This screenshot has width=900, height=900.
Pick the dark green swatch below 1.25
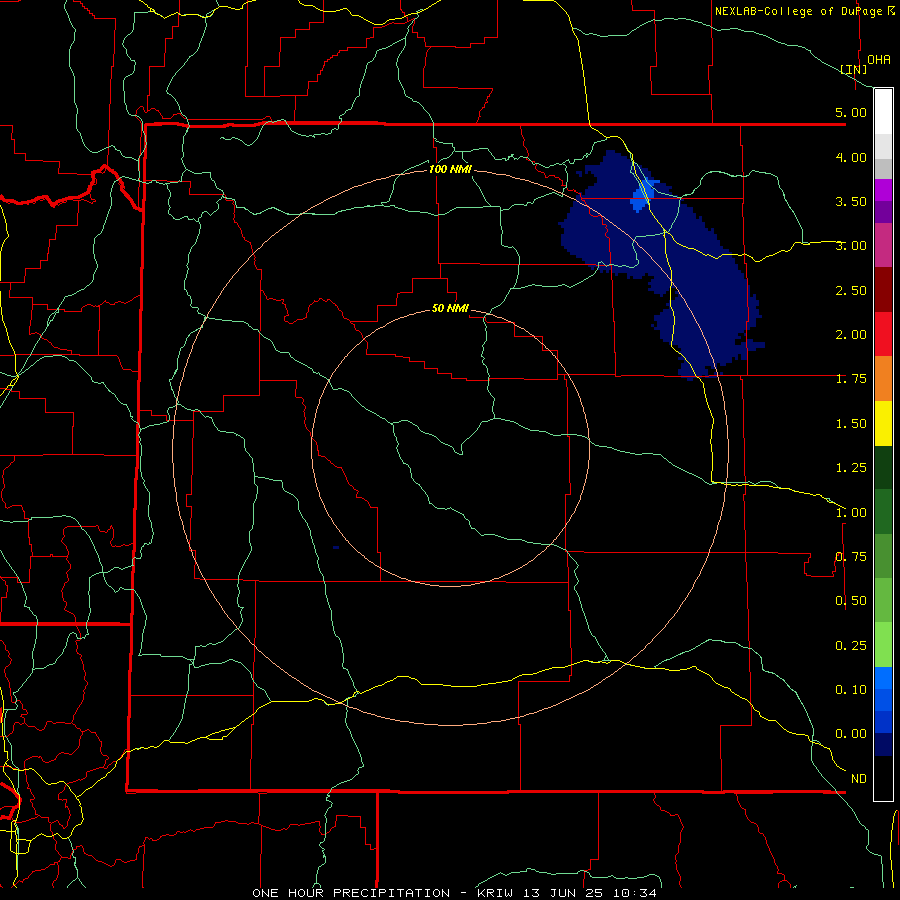point(883,468)
